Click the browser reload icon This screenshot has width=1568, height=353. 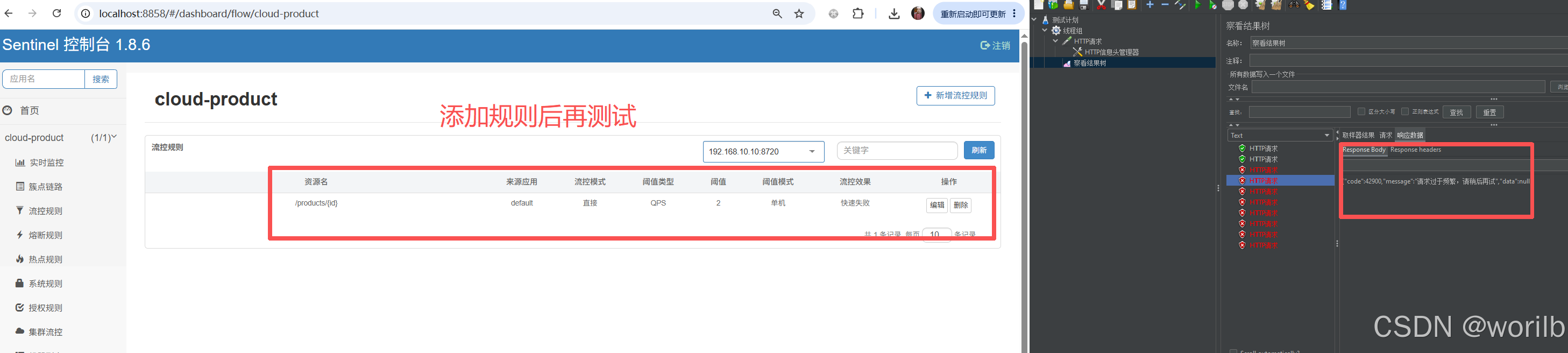56,13
